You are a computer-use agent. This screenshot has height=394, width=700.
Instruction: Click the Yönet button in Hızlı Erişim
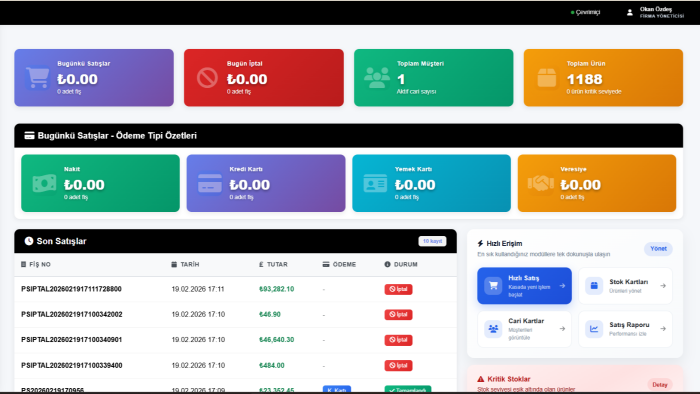tap(658, 249)
